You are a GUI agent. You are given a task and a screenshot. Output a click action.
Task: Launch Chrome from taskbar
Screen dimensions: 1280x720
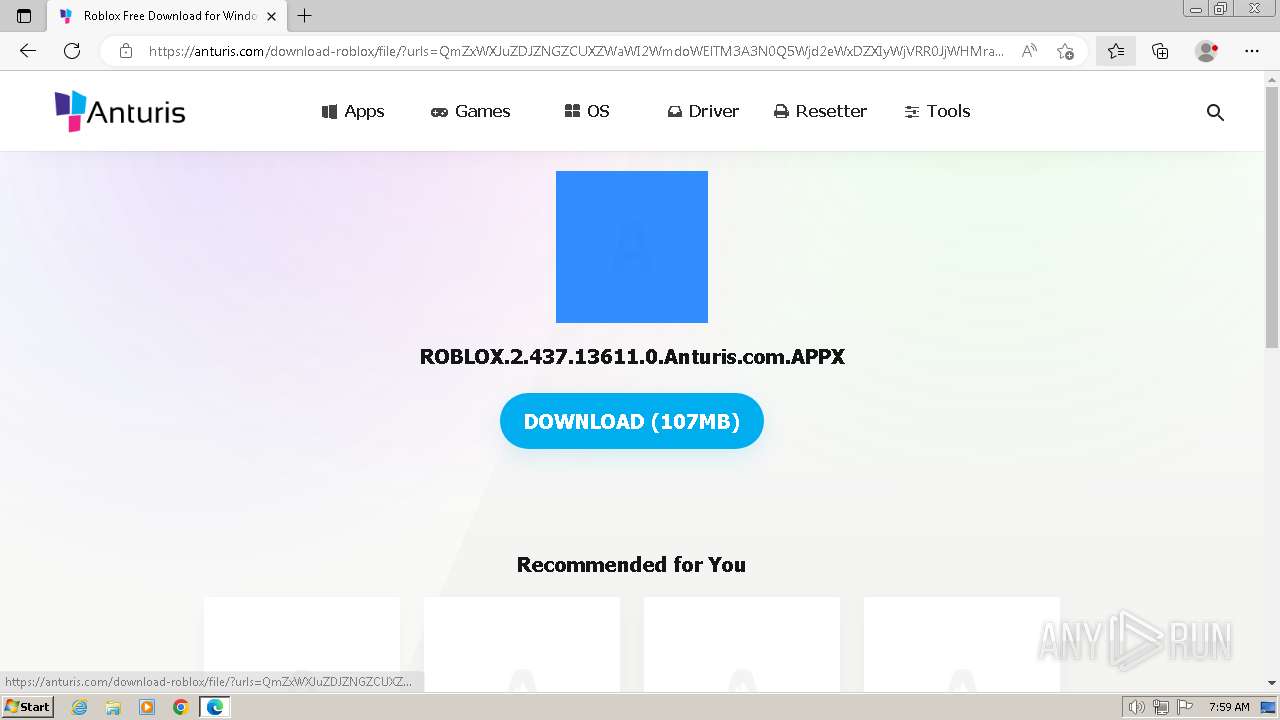(x=181, y=707)
